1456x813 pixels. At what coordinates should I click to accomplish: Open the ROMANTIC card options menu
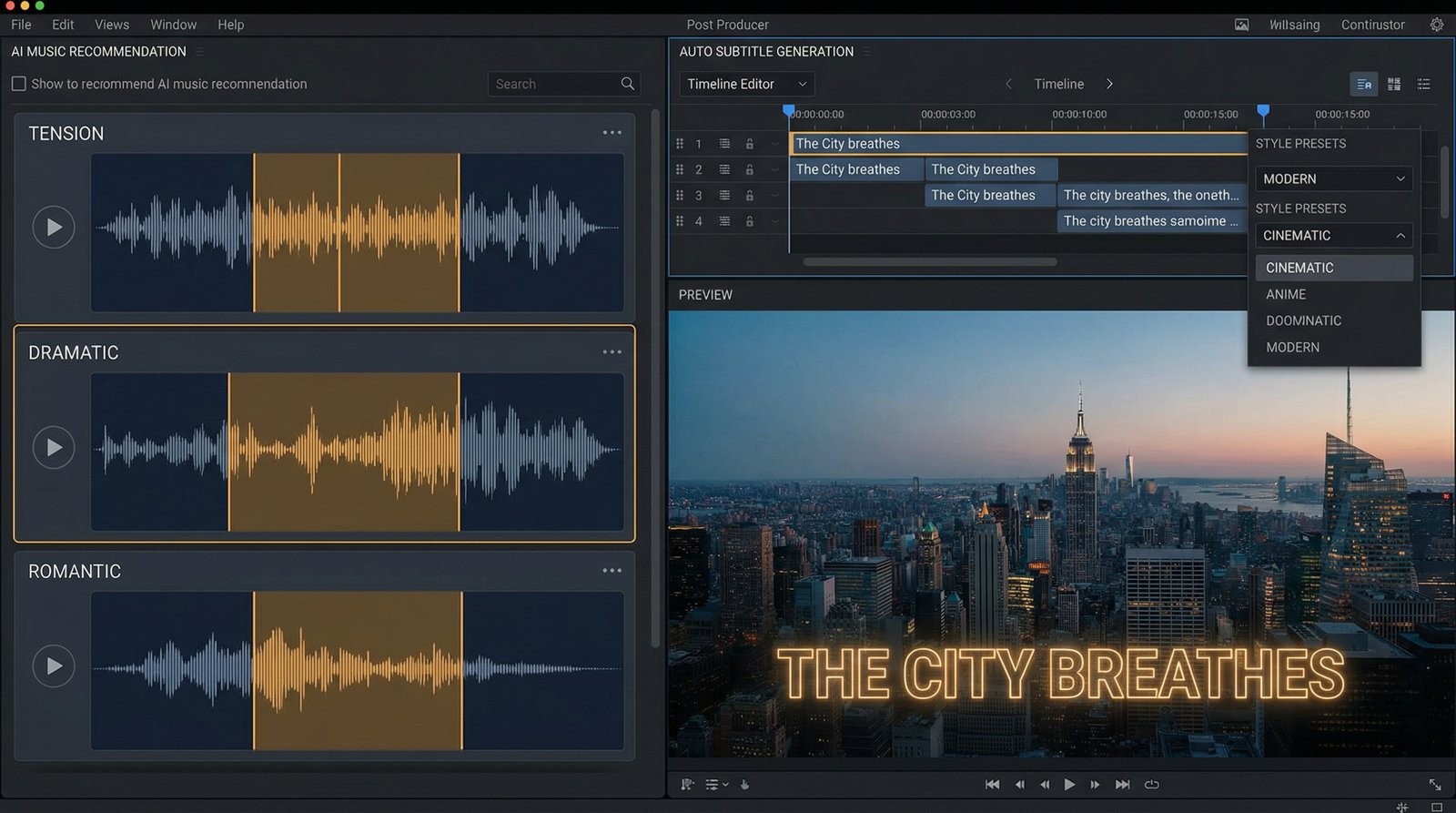[x=612, y=571]
